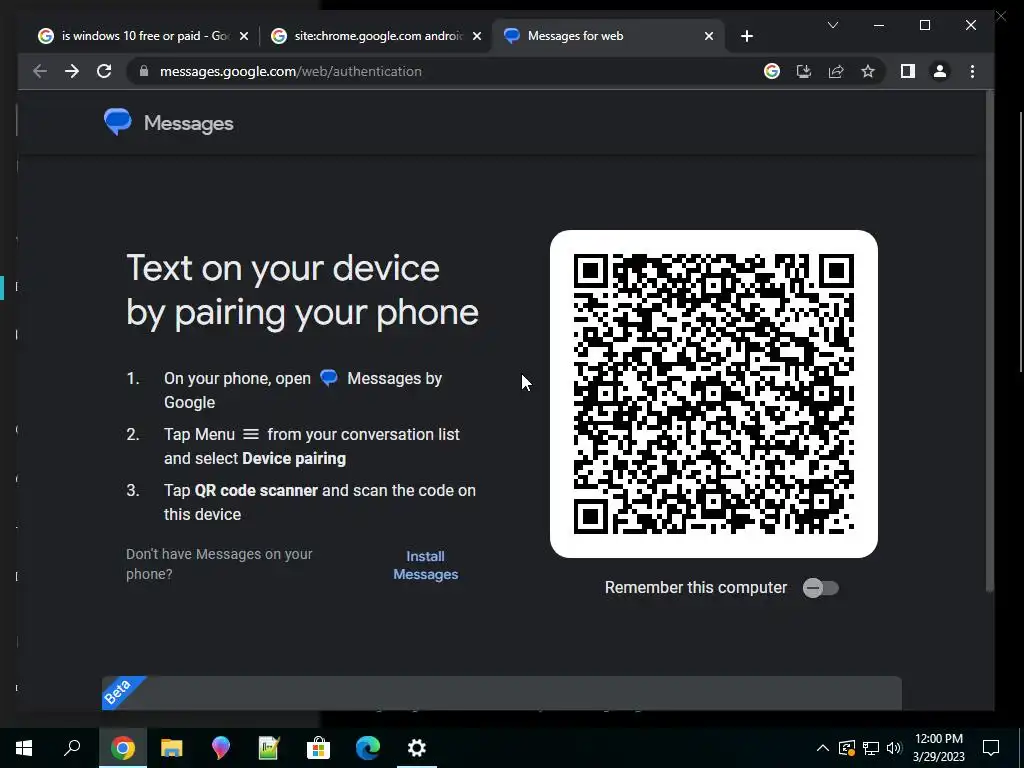Open Microsoft Edge from taskbar
This screenshot has height=768, width=1024.
click(368, 747)
